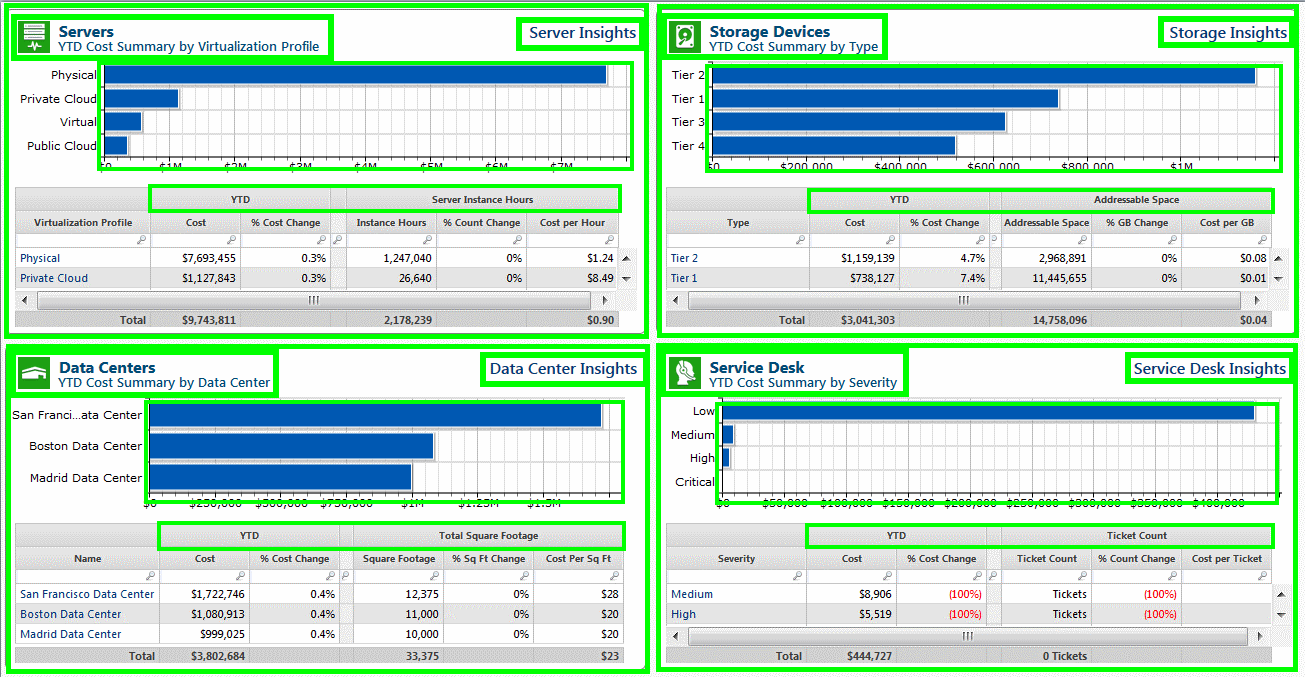Open the Physical row link in Servers table
This screenshot has width=1305, height=677.
click(40, 259)
